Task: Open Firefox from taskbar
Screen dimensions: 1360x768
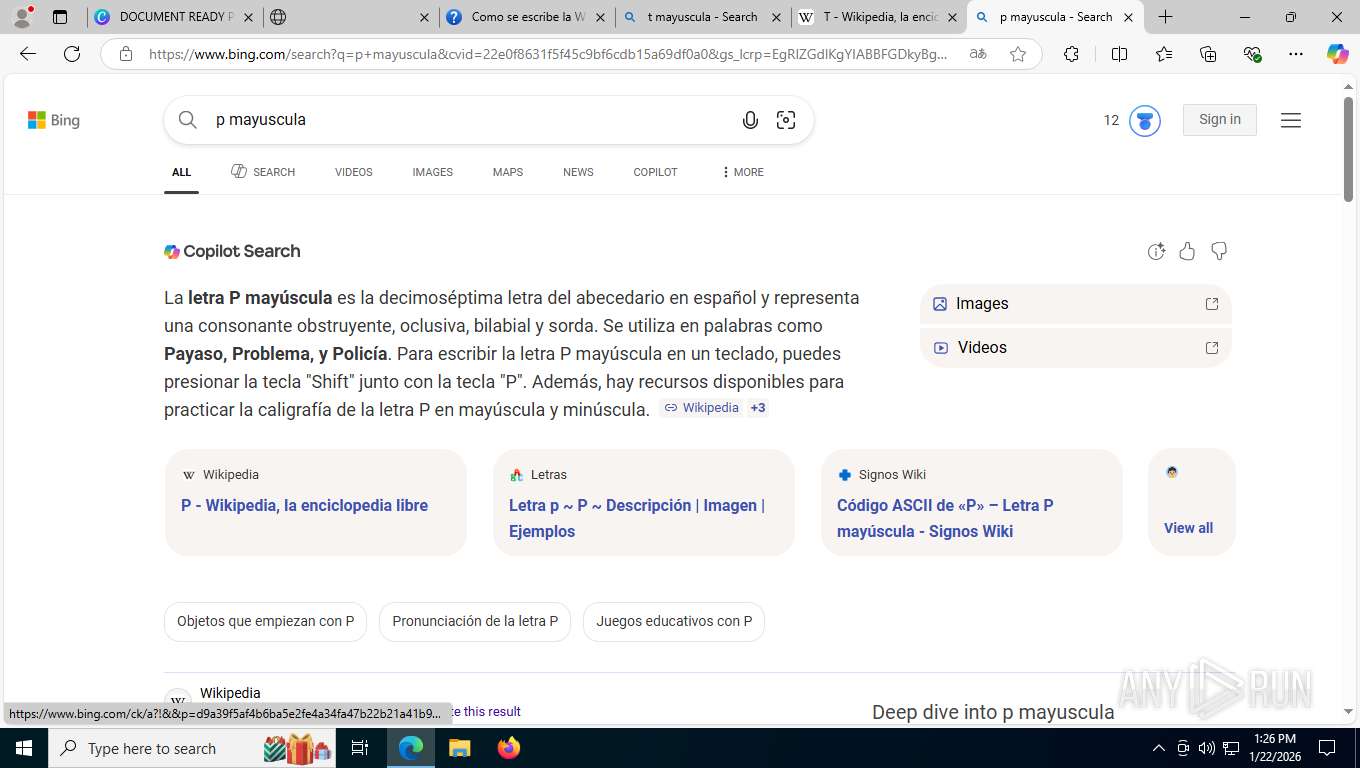Action: tap(509, 748)
